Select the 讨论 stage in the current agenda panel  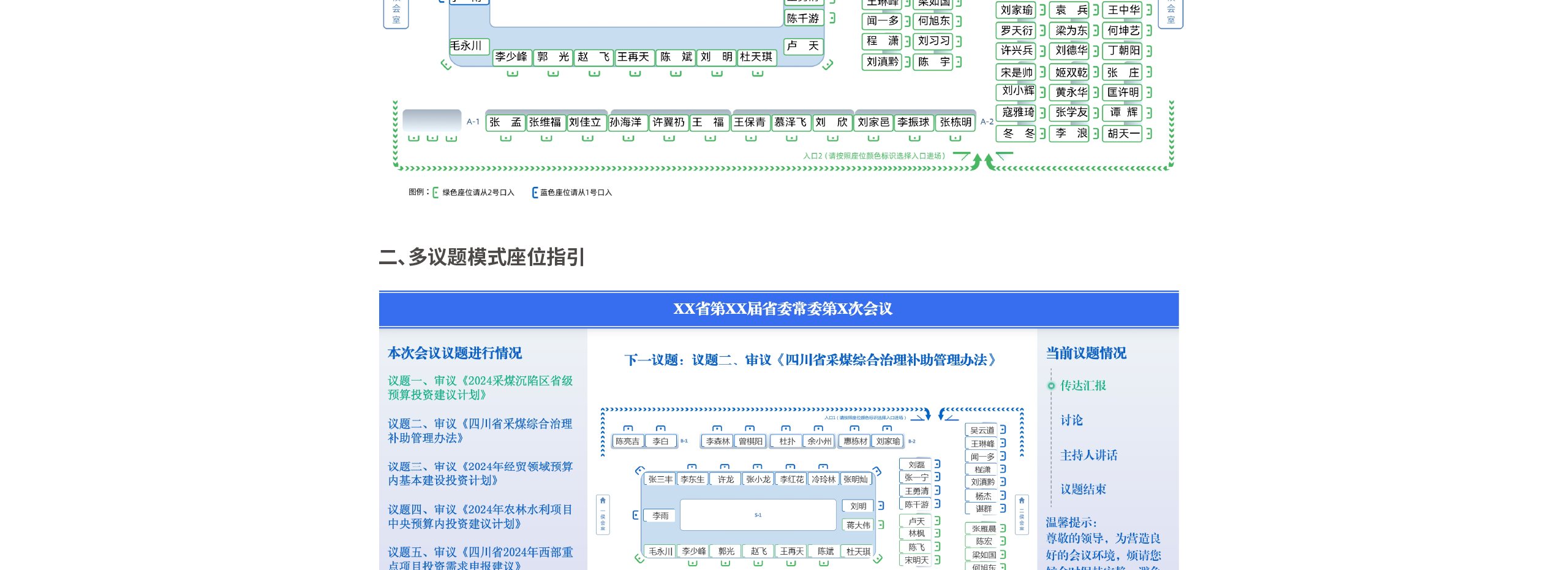coord(1071,420)
